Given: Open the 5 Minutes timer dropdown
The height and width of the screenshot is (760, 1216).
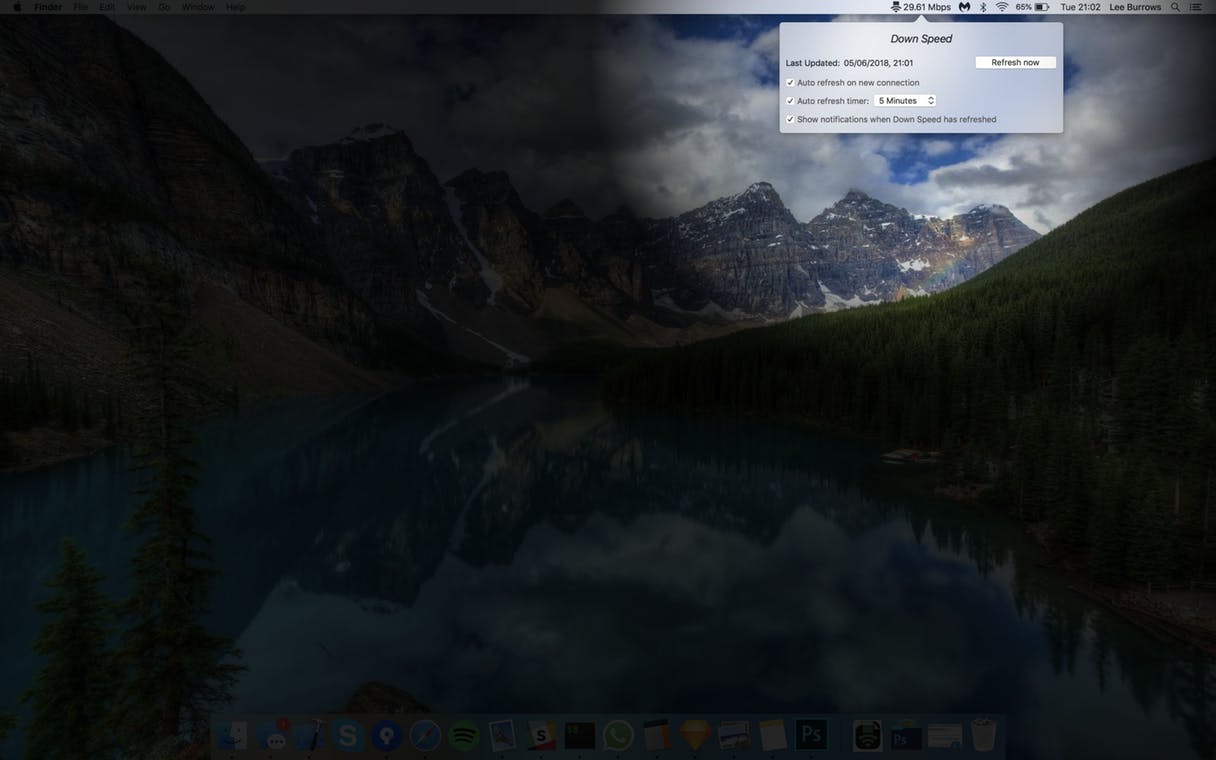Looking at the screenshot, I should (x=905, y=101).
